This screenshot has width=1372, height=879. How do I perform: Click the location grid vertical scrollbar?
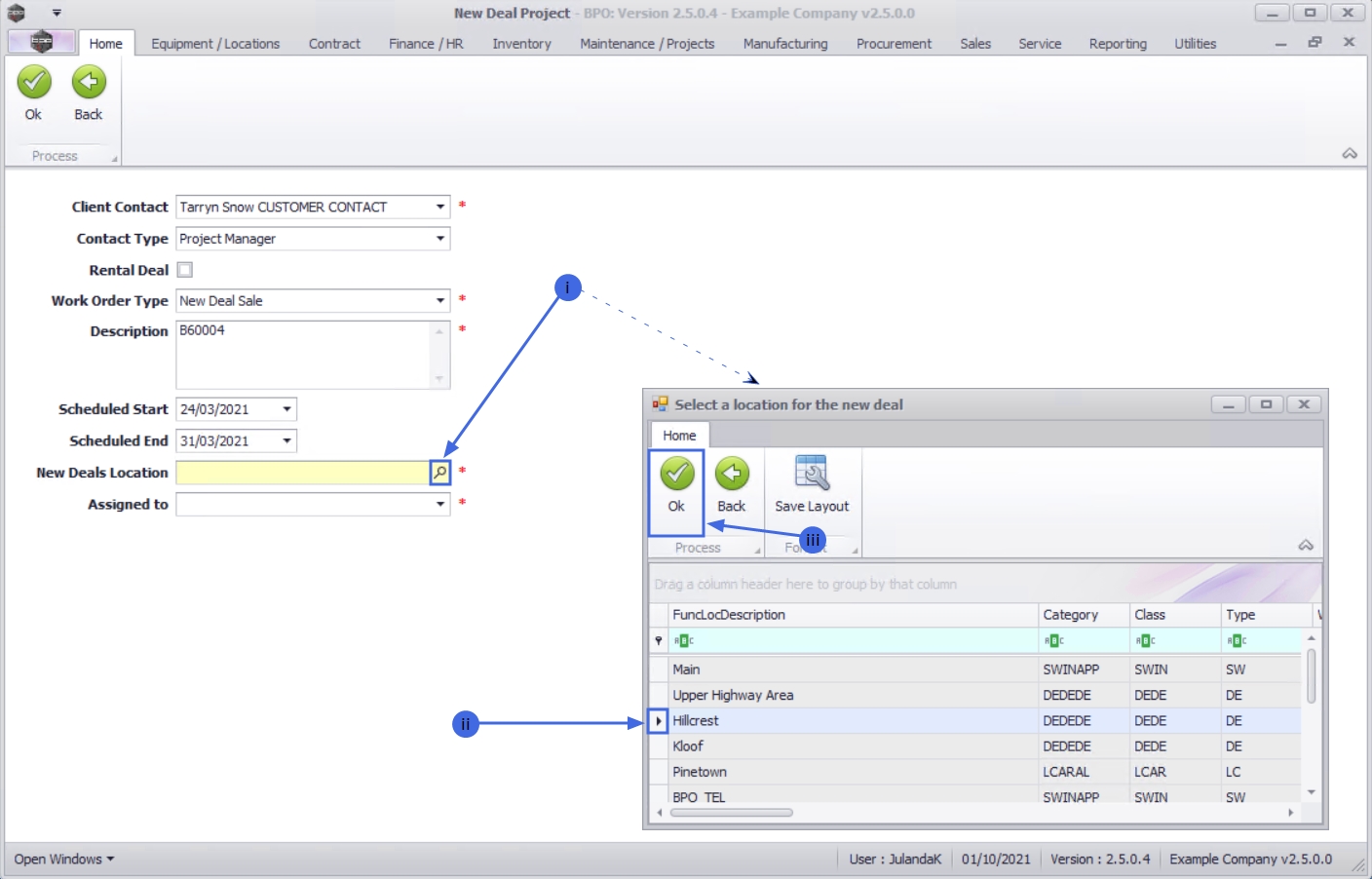click(1312, 676)
